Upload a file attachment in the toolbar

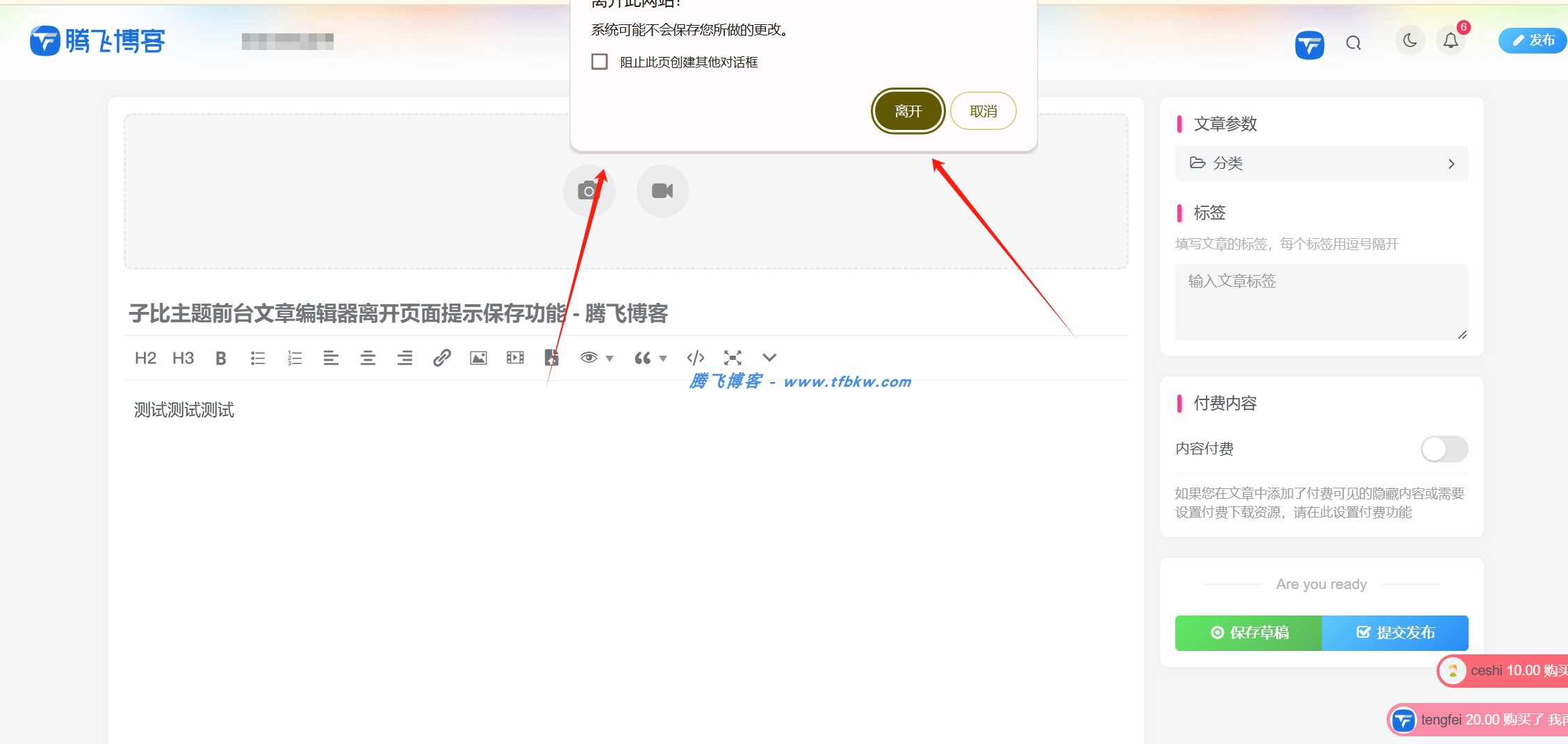(x=551, y=358)
